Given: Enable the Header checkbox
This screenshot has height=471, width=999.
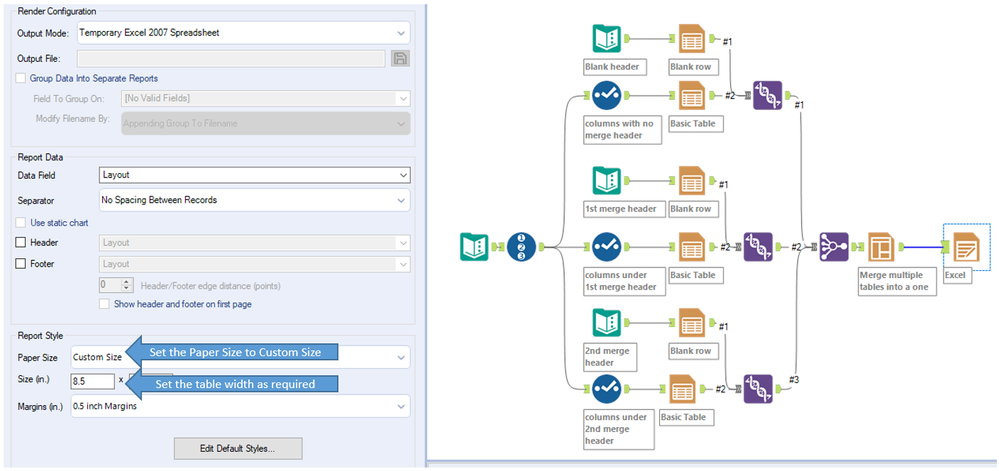Looking at the screenshot, I should tap(21, 243).
